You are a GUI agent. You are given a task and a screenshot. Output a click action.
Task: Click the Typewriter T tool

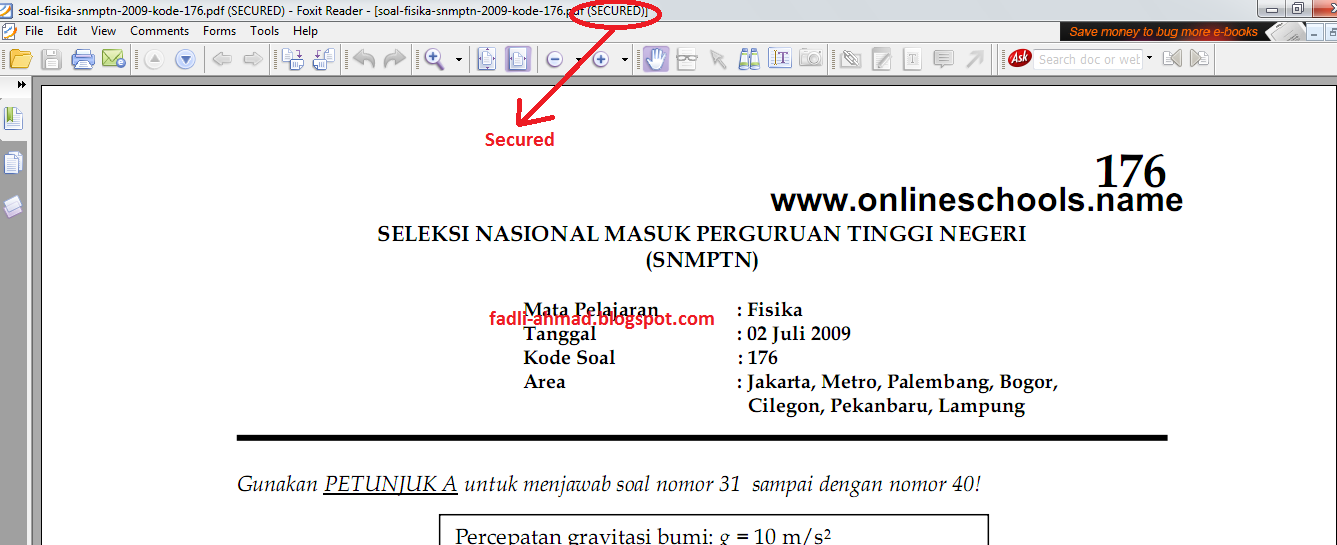pyautogui.click(x=912, y=59)
